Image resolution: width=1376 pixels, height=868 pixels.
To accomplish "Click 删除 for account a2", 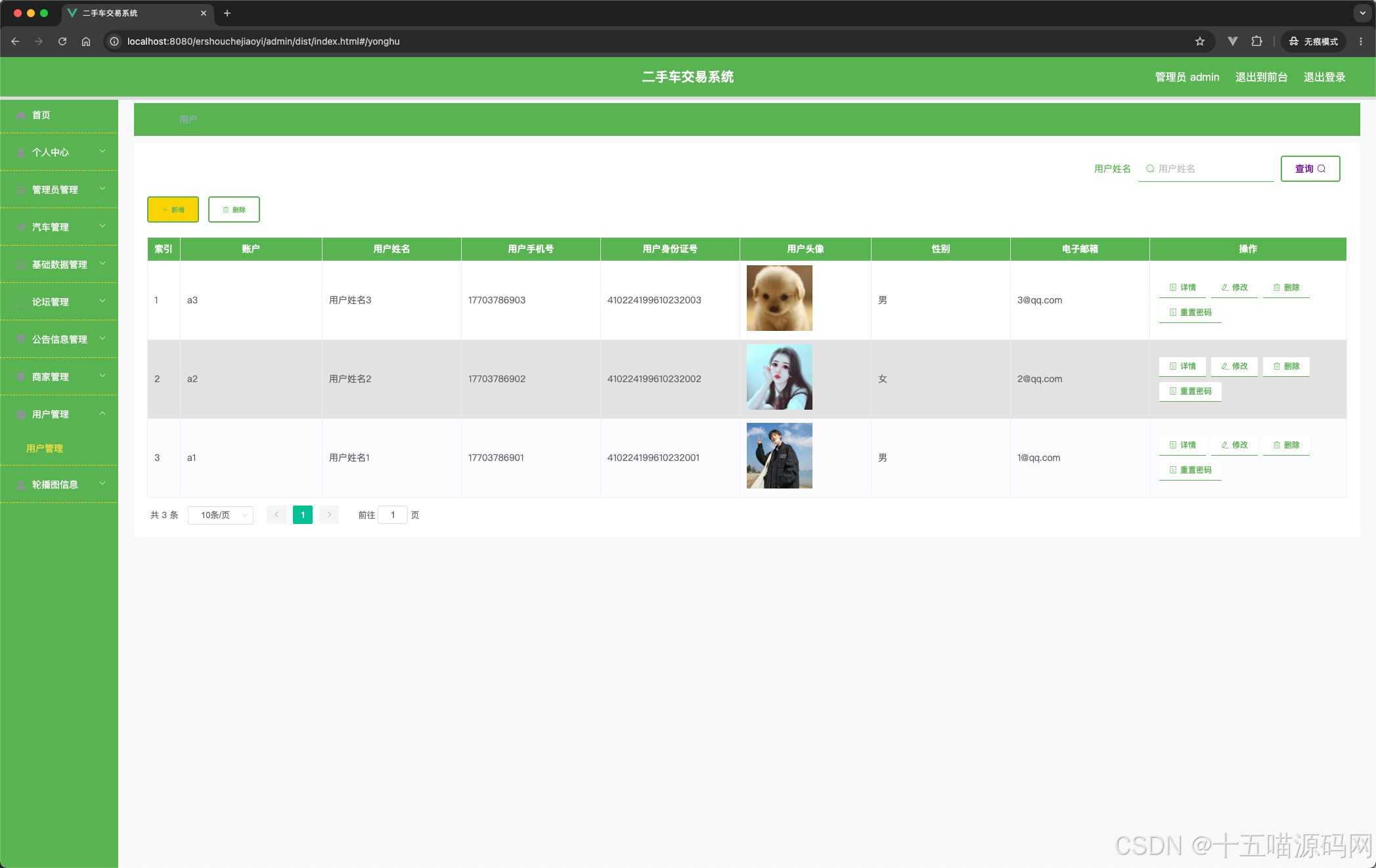I will point(1286,366).
